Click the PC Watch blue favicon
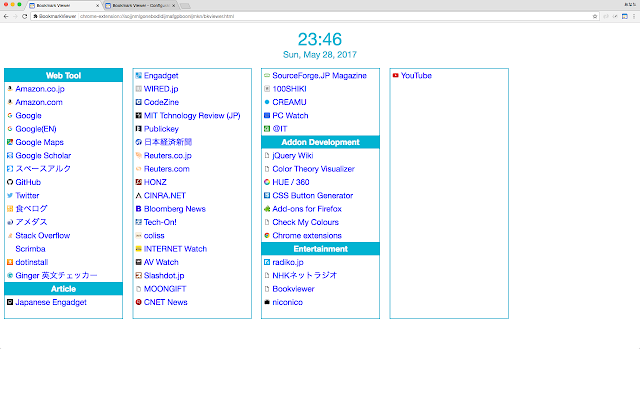 pyautogui.click(x=267, y=116)
